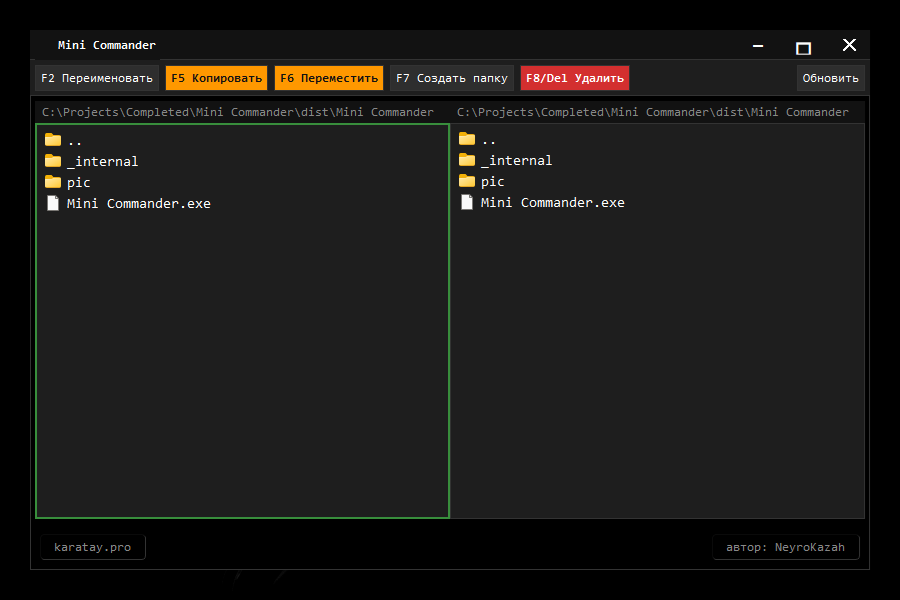Image resolution: width=900 pixels, height=600 pixels.
Task: Select 'pic' name in right panel
Action: 492,181
